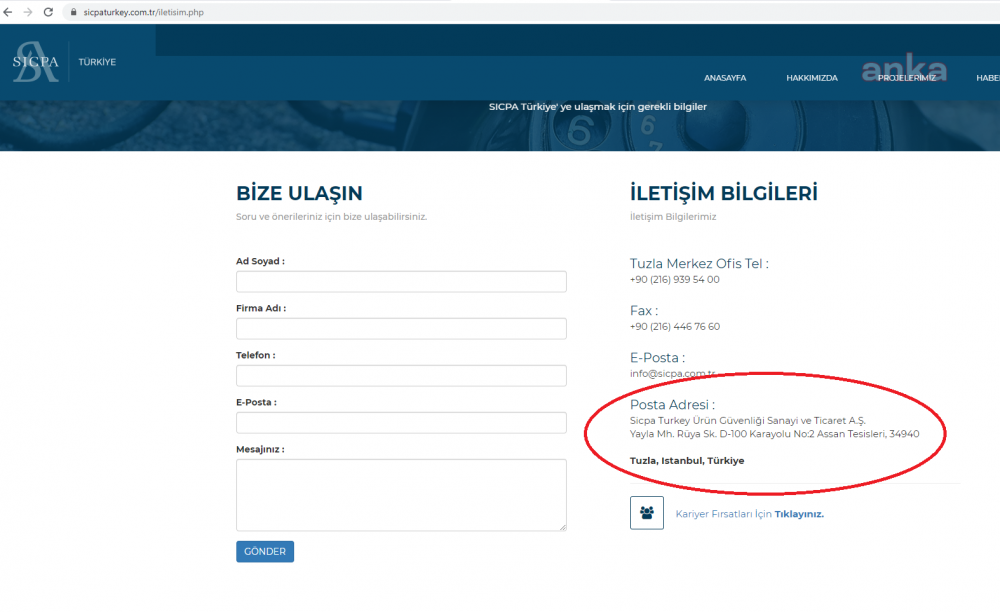Select the Telefon input field
The height and width of the screenshot is (612, 1000).
pyautogui.click(x=401, y=376)
